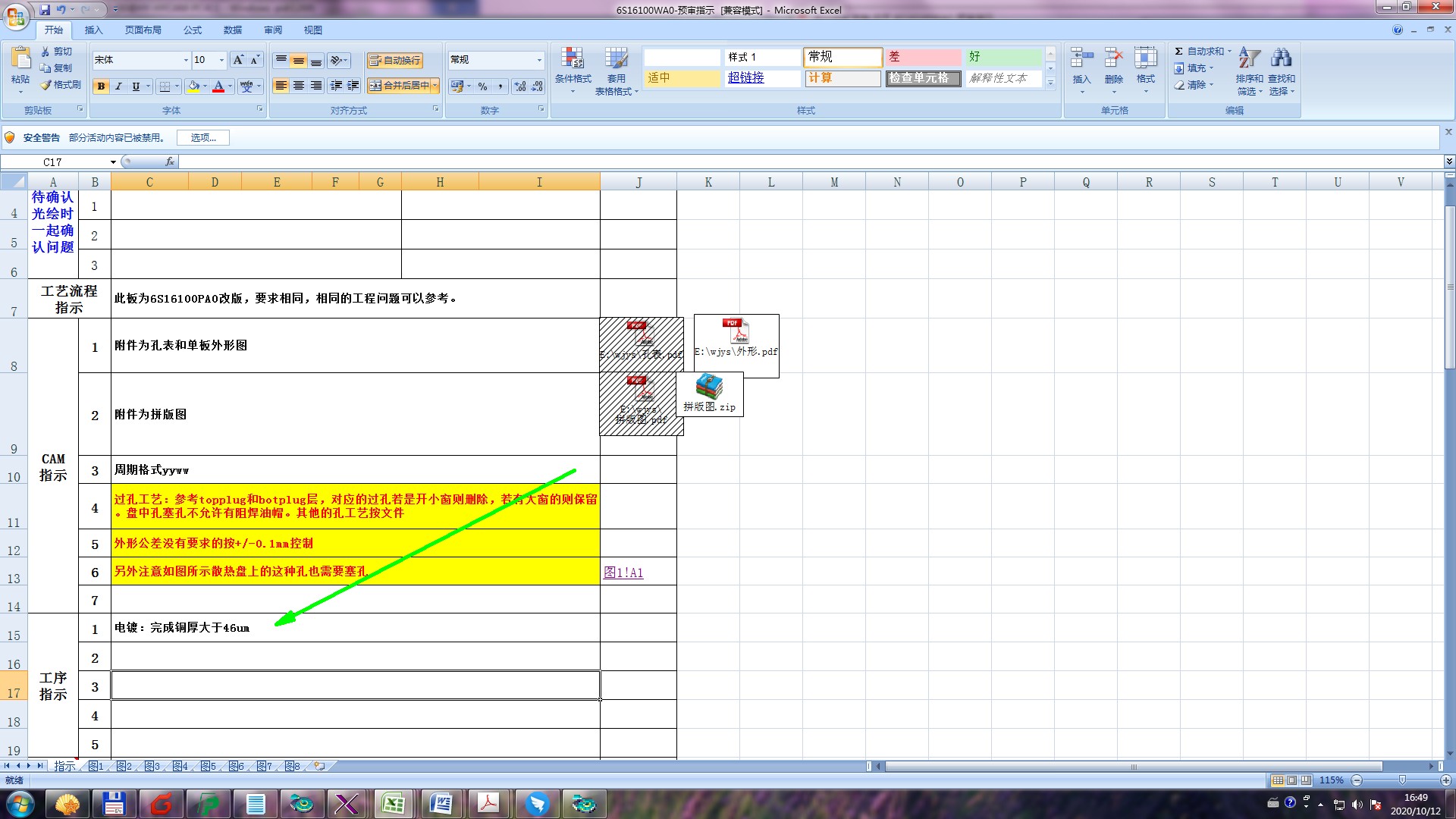Click the insert new worksheet tab icon
The width and height of the screenshot is (1456, 819).
pyautogui.click(x=320, y=766)
